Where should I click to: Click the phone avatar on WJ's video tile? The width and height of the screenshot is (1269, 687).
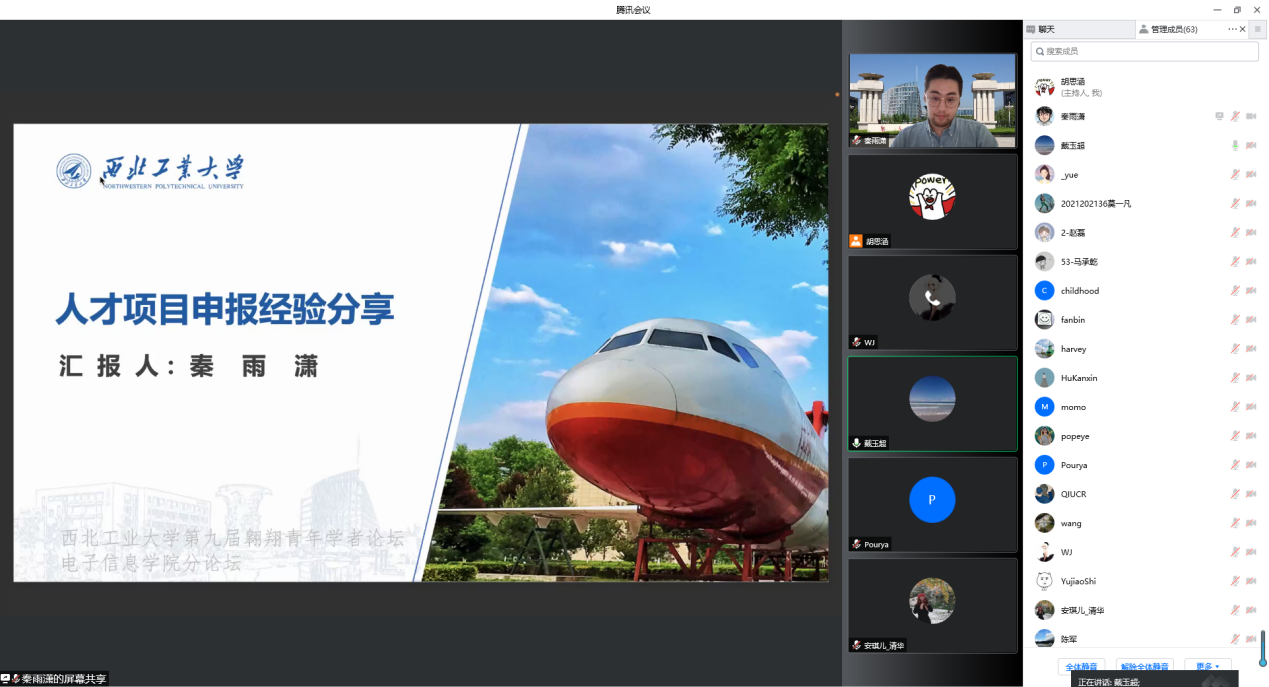(x=932, y=298)
